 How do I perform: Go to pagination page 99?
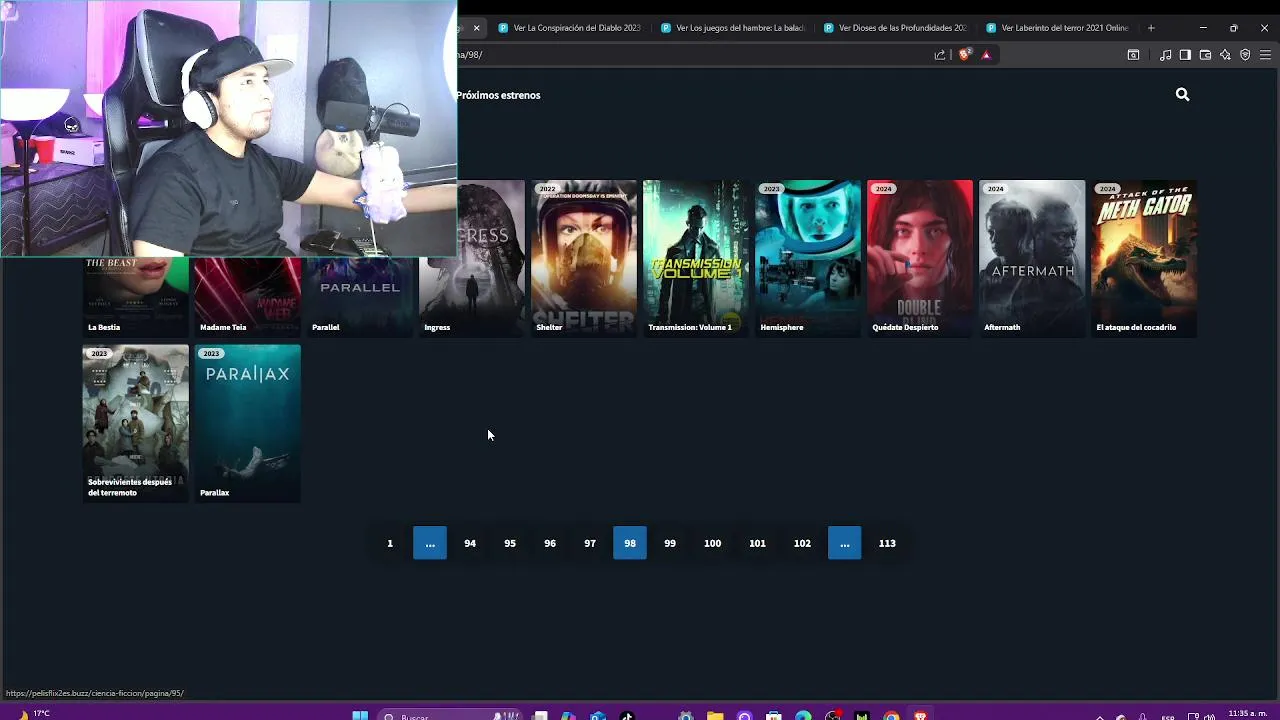click(670, 543)
